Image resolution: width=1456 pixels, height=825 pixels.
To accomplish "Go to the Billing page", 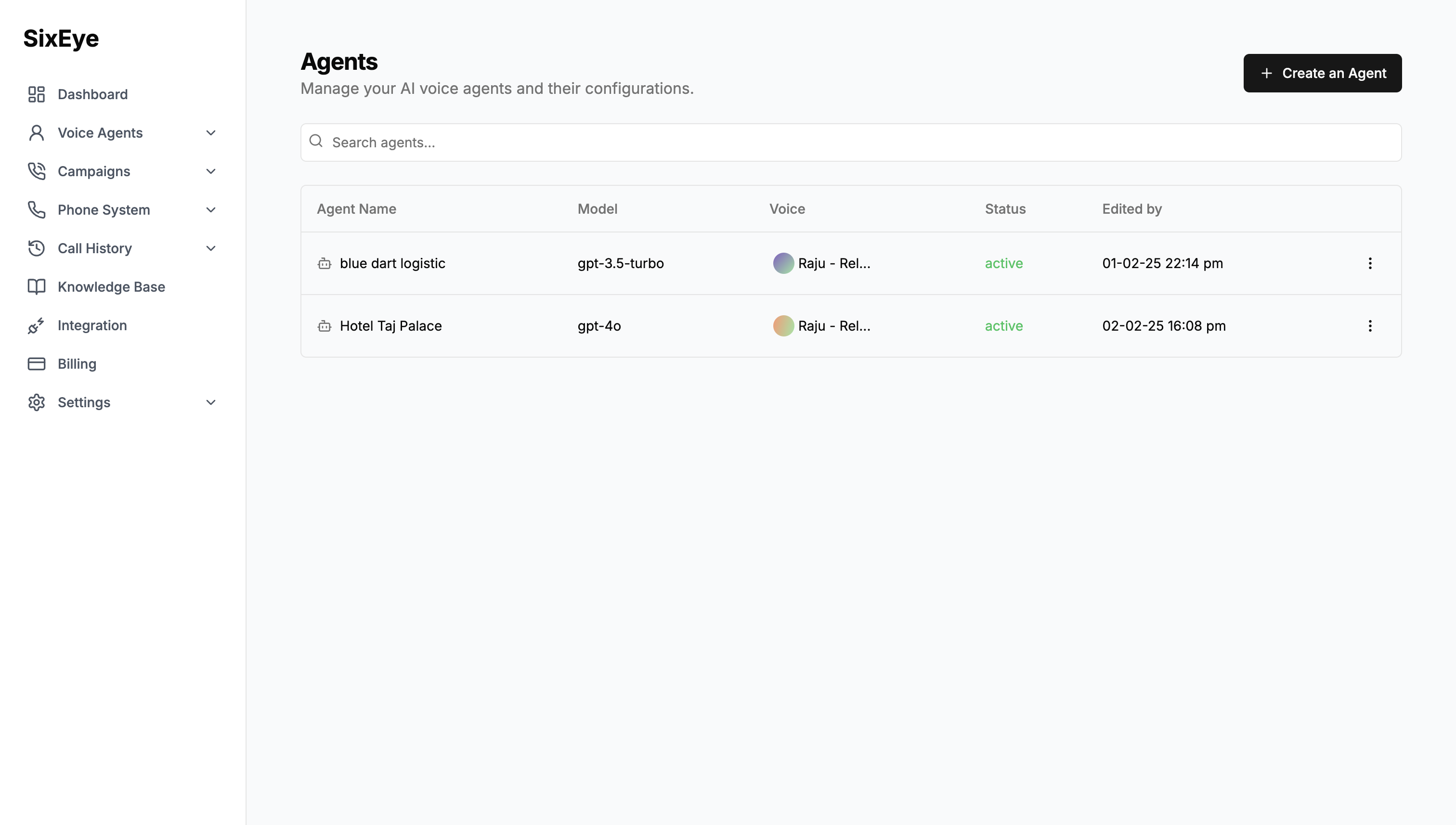I will point(77,364).
